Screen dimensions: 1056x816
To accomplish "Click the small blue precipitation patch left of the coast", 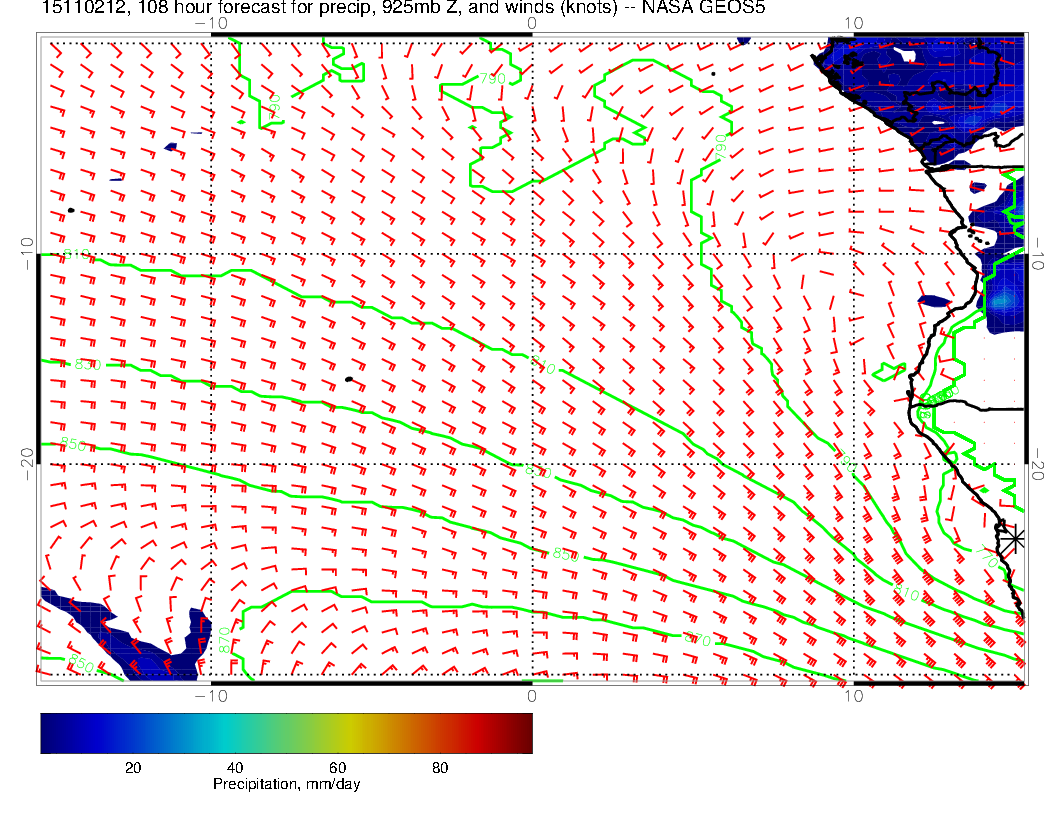I will (935, 300).
